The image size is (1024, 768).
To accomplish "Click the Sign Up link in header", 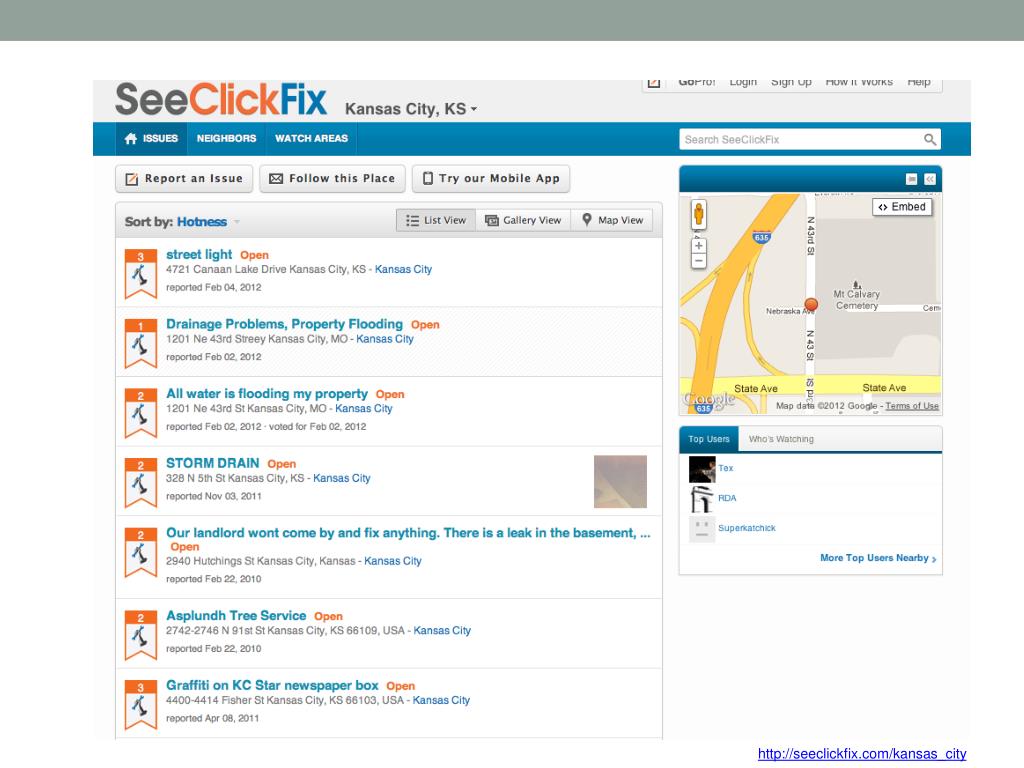I will point(791,82).
